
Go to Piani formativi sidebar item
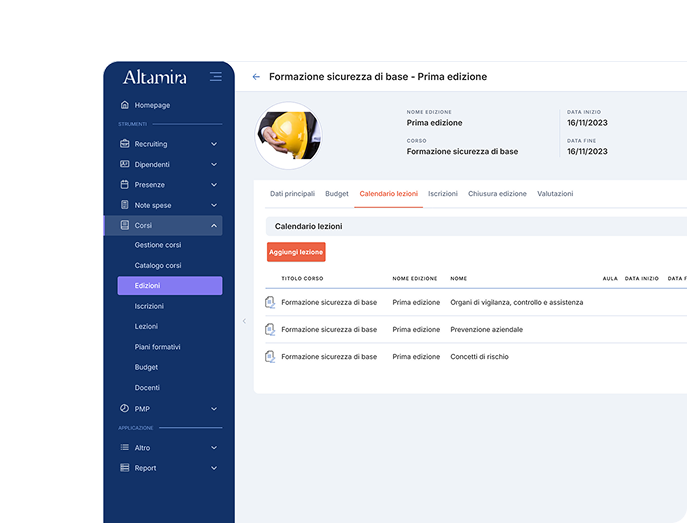coord(157,347)
